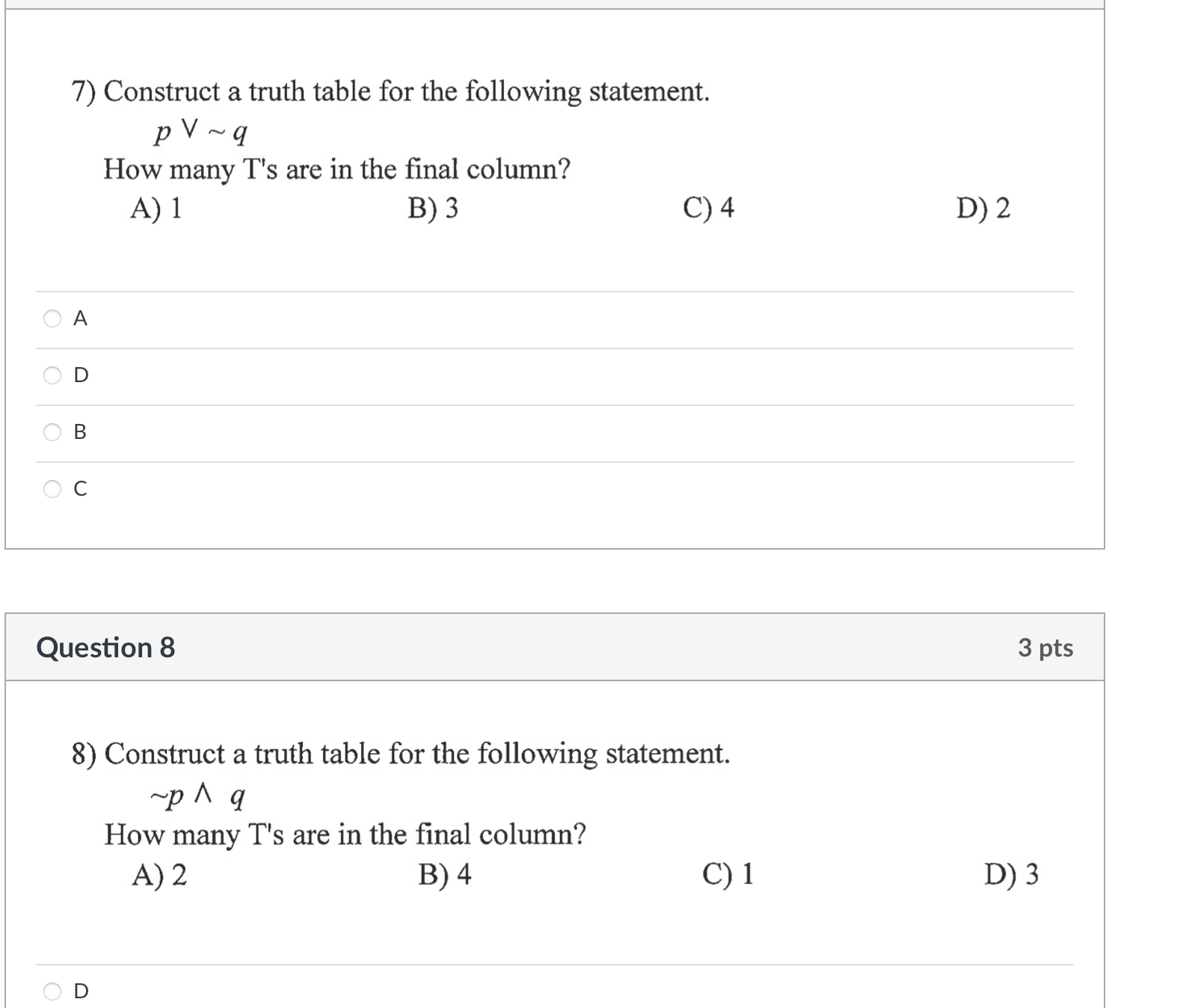Select radio button C for question 7
Viewport: 1198px width, 1008px height.
click(x=51, y=489)
